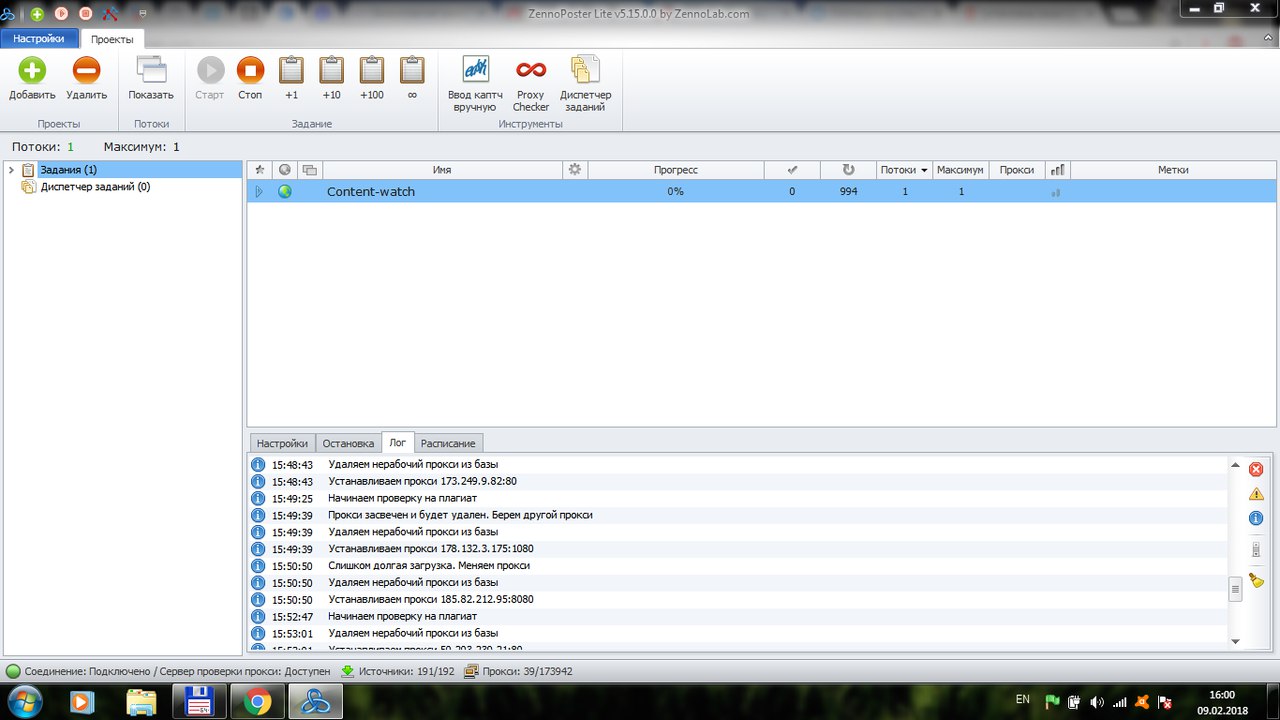Stop the task with the Стоп button
This screenshot has height=720, width=1280.
pyautogui.click(x=250, y=79)
